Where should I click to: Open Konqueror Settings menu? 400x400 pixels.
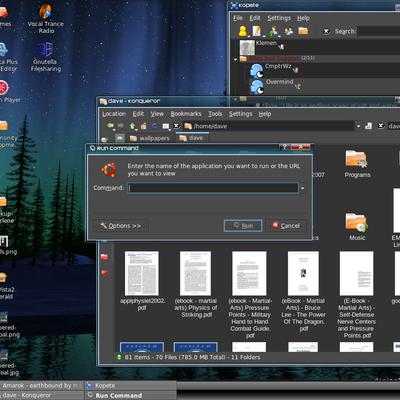point(240,114)
